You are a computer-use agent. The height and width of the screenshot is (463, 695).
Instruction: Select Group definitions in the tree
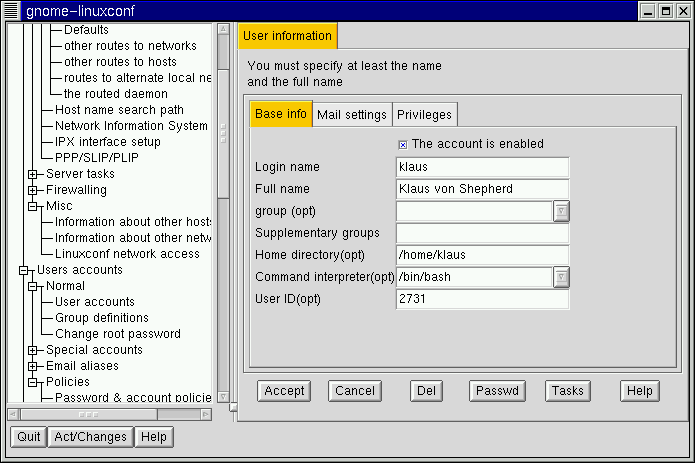(x=101, y=318)
